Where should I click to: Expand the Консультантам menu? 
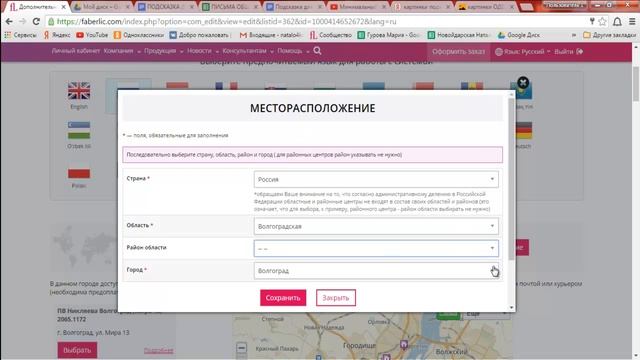(248, 51)
